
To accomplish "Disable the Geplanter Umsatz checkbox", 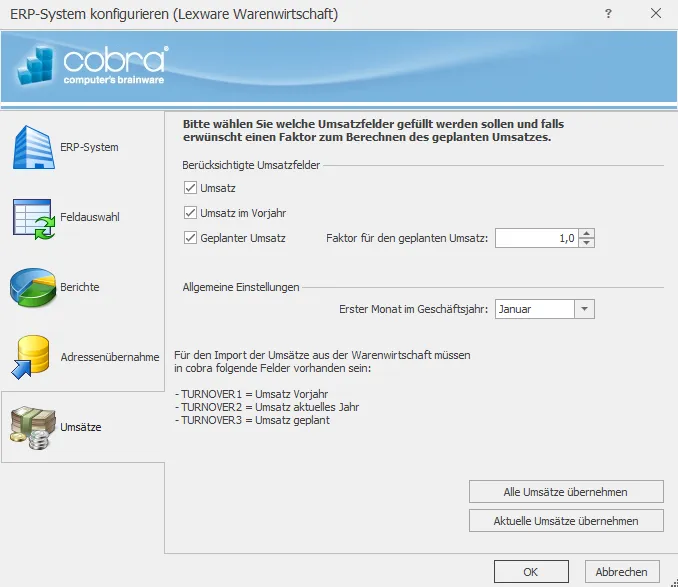I will 190,238.
